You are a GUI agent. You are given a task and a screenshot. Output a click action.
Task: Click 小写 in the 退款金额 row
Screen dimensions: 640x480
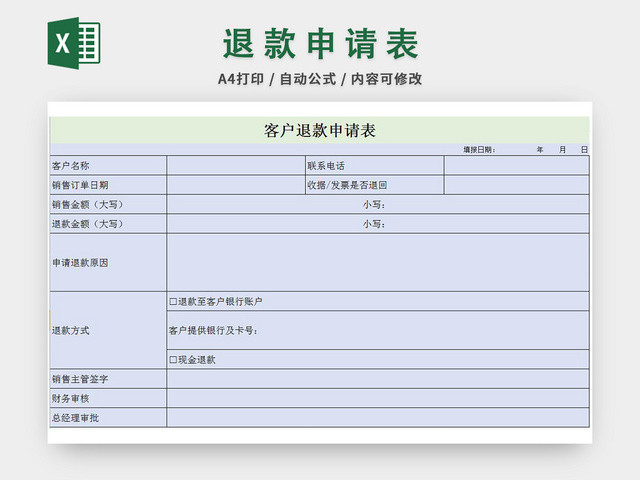point(374,224)
